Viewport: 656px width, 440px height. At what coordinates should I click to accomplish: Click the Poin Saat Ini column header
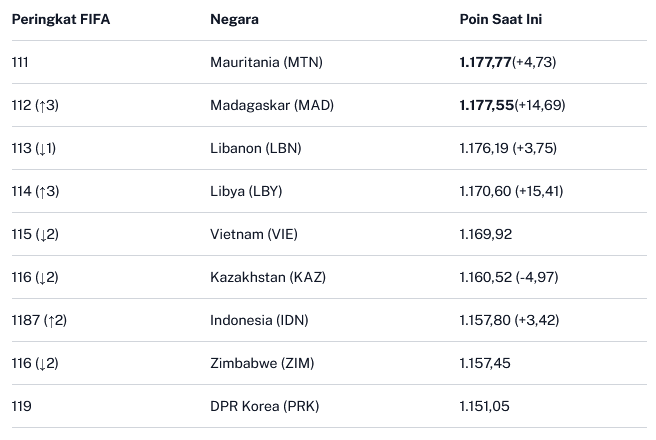click(x=501, y=20)
